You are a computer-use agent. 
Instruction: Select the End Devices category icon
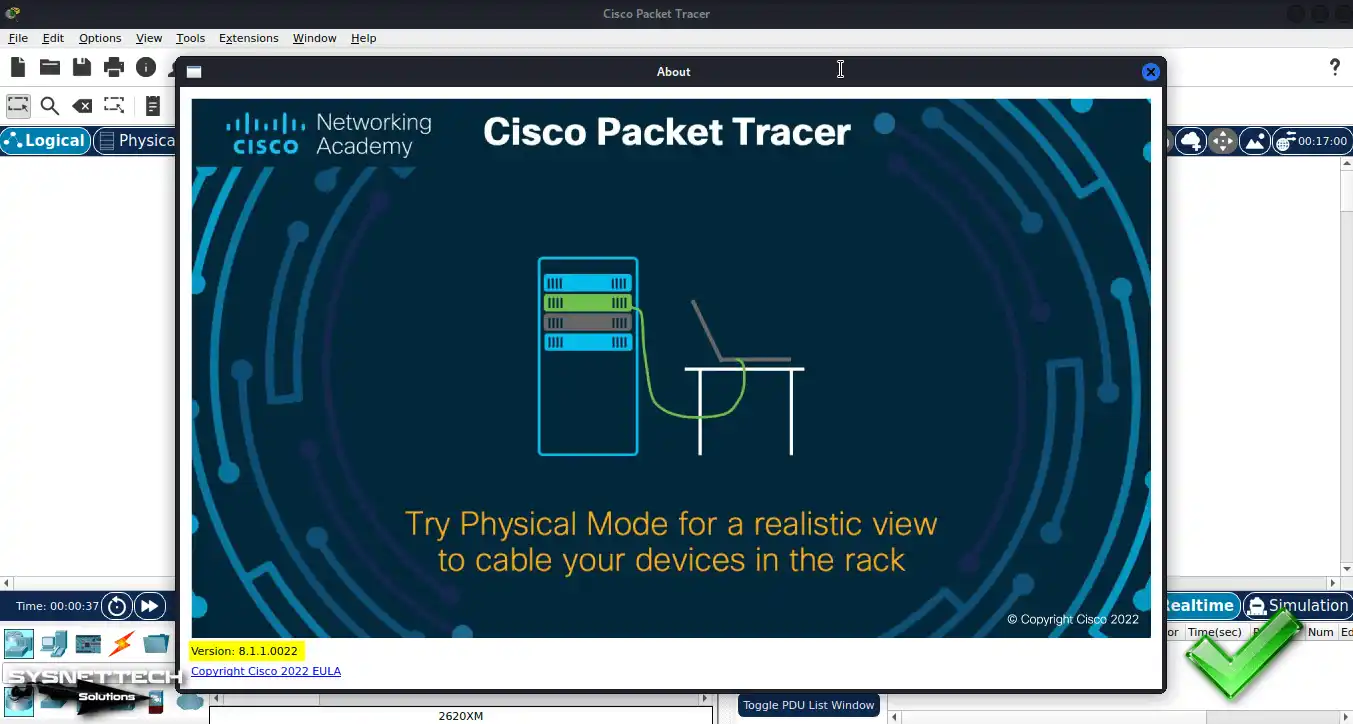pyautogui.click(x=53, y=643)
